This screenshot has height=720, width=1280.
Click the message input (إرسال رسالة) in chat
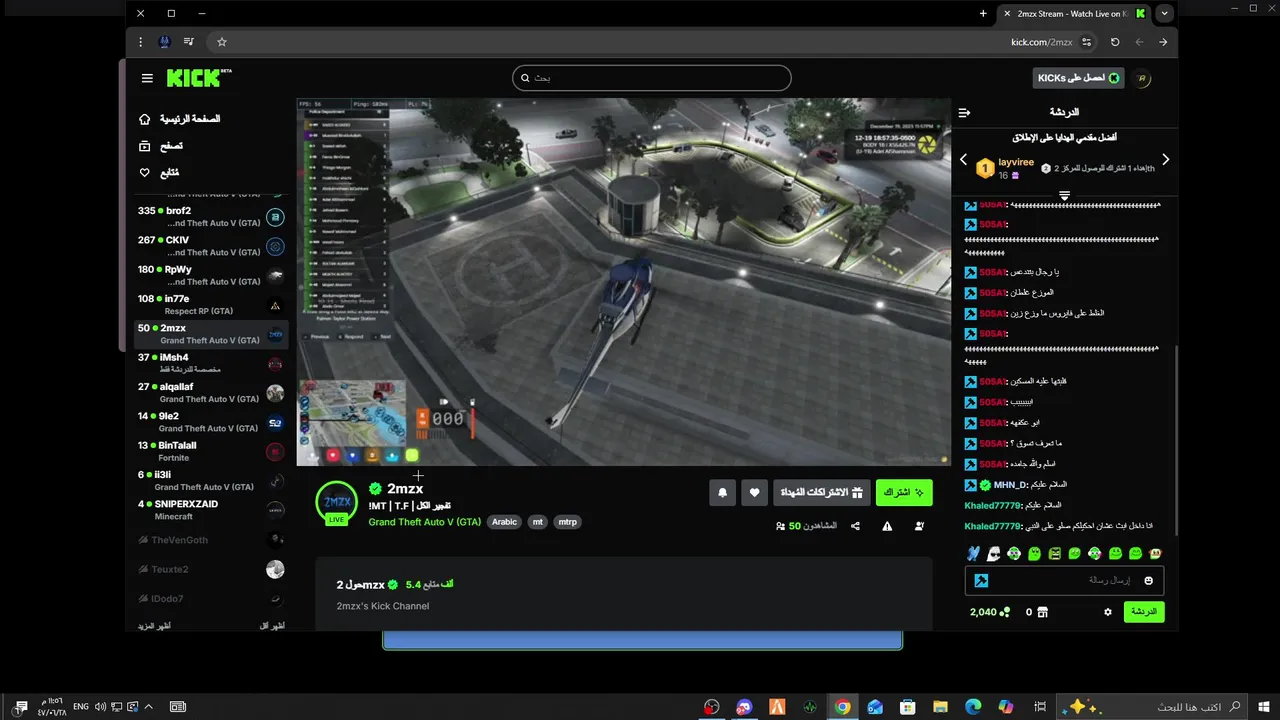(1065, 581)
